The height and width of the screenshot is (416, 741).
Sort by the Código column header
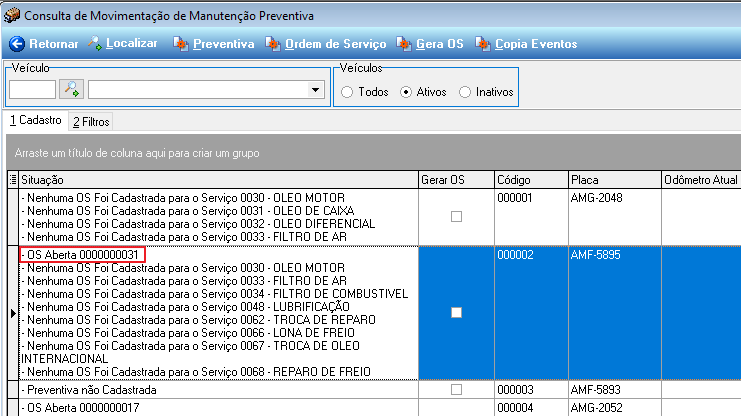click(x=532, y=180)
